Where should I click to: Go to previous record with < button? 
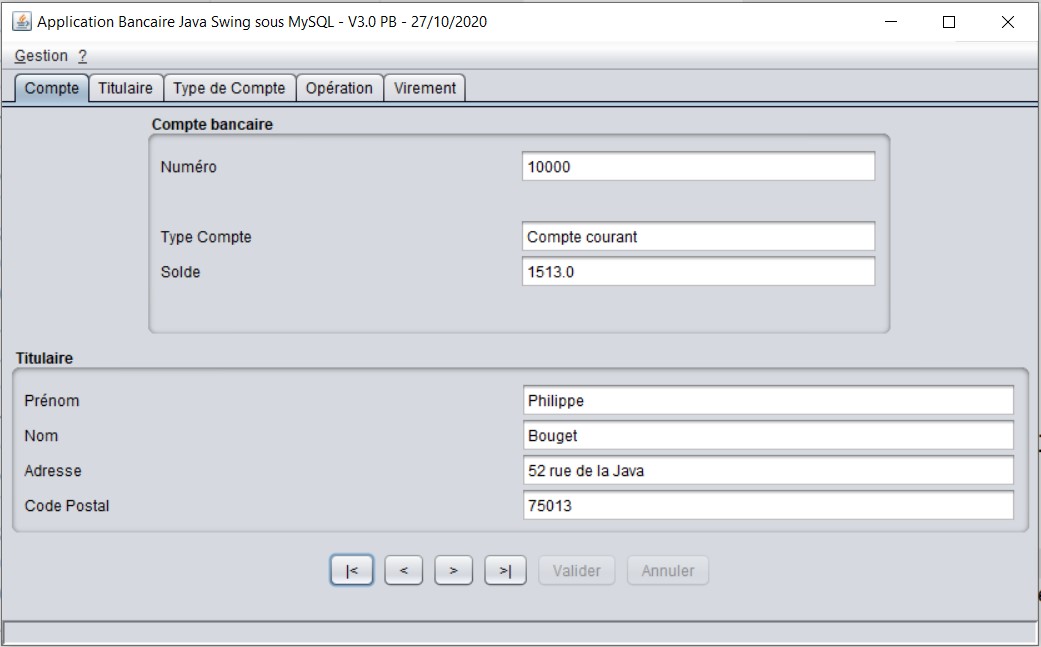[403, 570]
